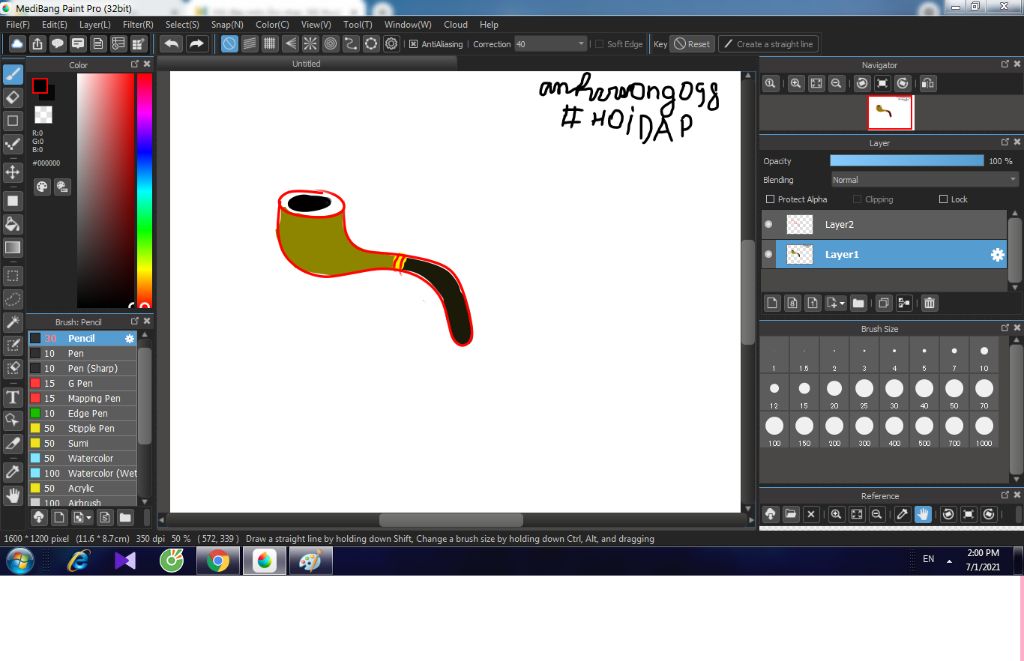Turn on the radial snap guide
Screen dimensions: 1024x661
point(310,44)
